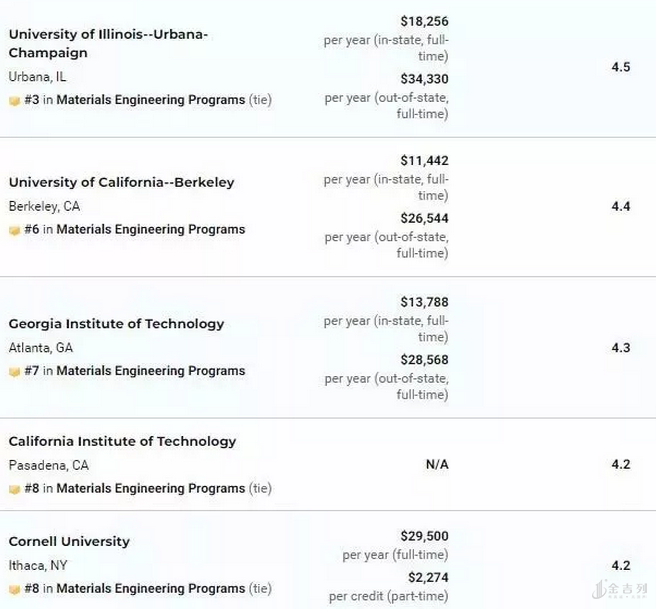This screenshot has width=656, height=609.
Task: Open California Institute of Technology link
Action: [x=122, y=441]
